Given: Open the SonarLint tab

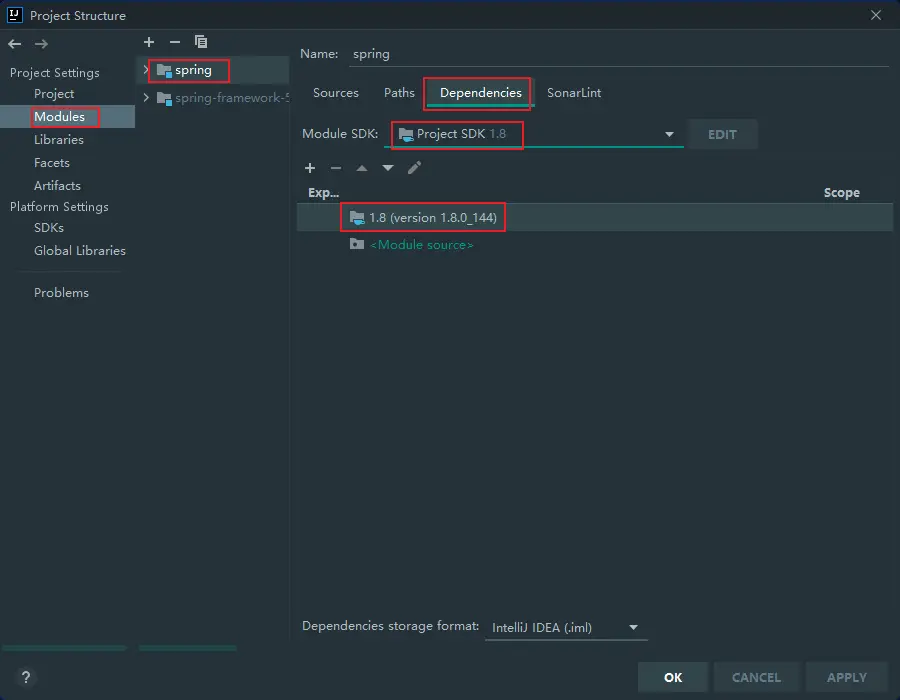Looking at the screenshot, I should pos(574,93).
